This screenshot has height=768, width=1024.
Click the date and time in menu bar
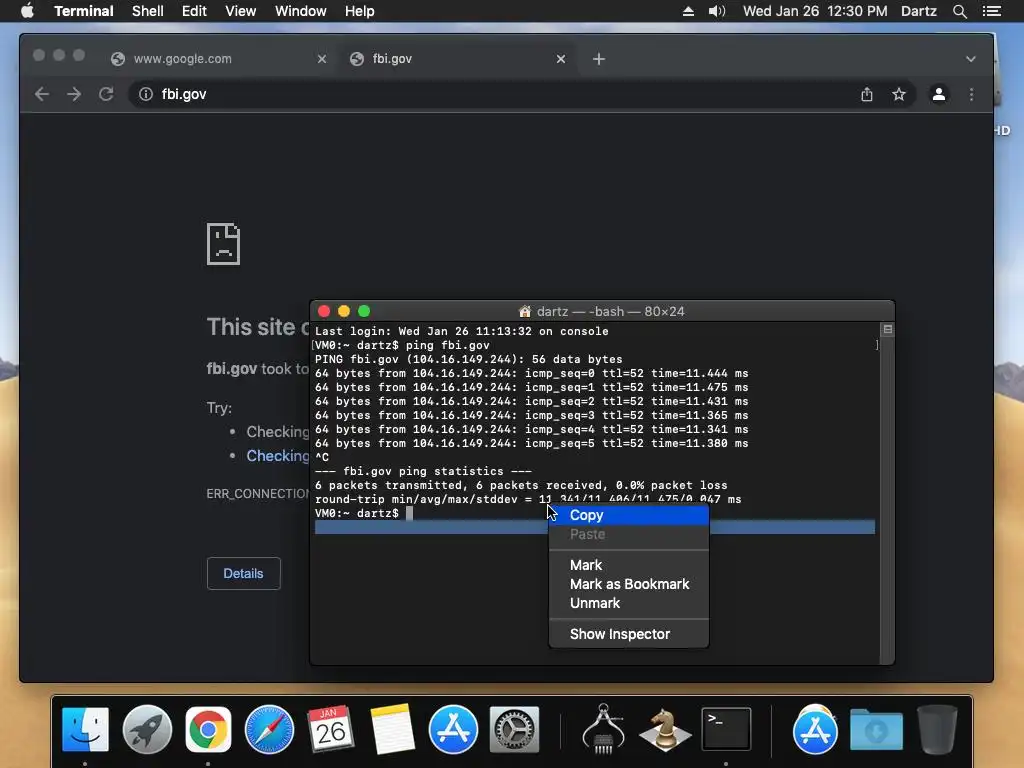pyautogui.click(x=815, y=11)
